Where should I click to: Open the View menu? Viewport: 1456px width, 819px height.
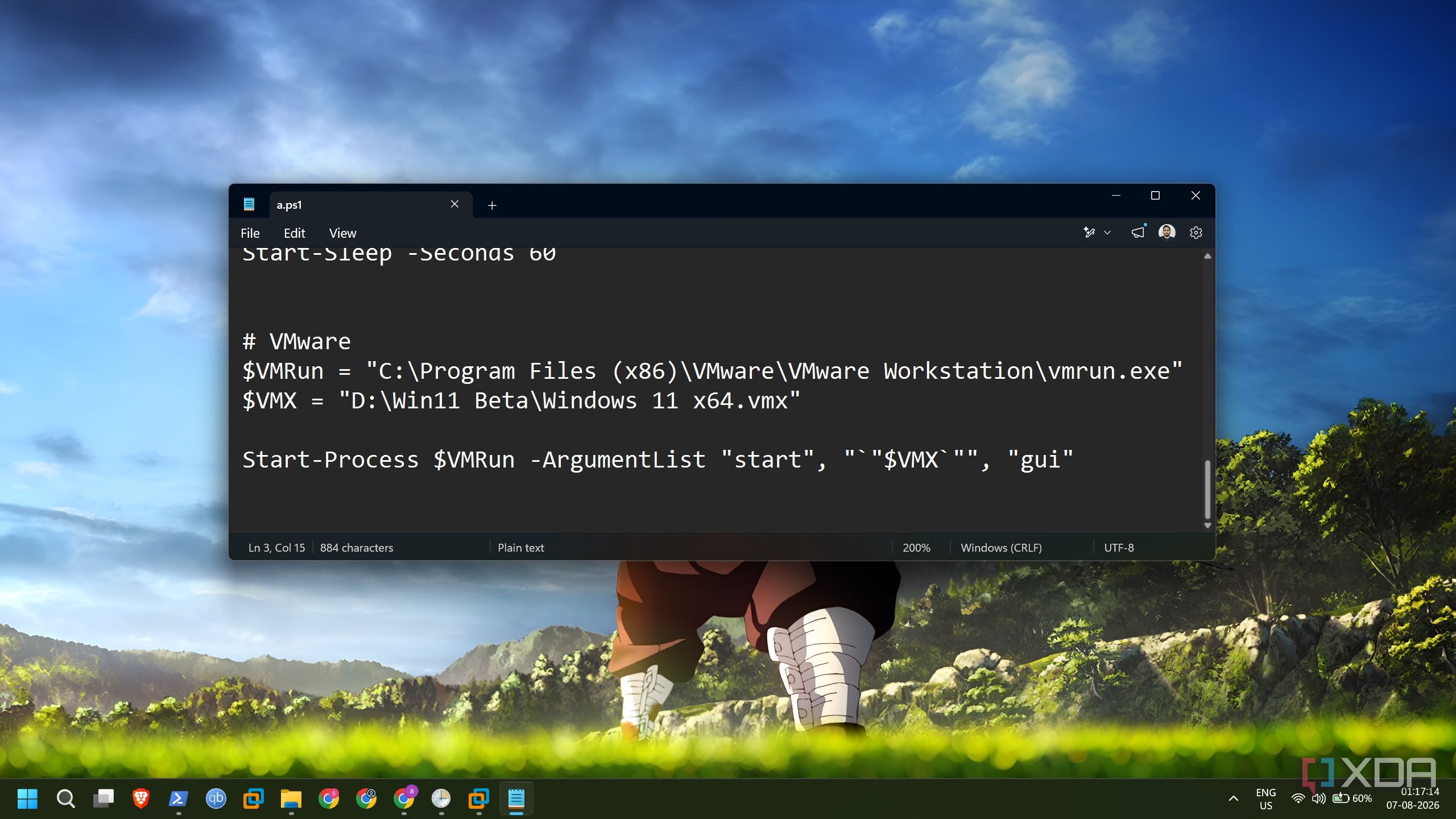point(342,233)
